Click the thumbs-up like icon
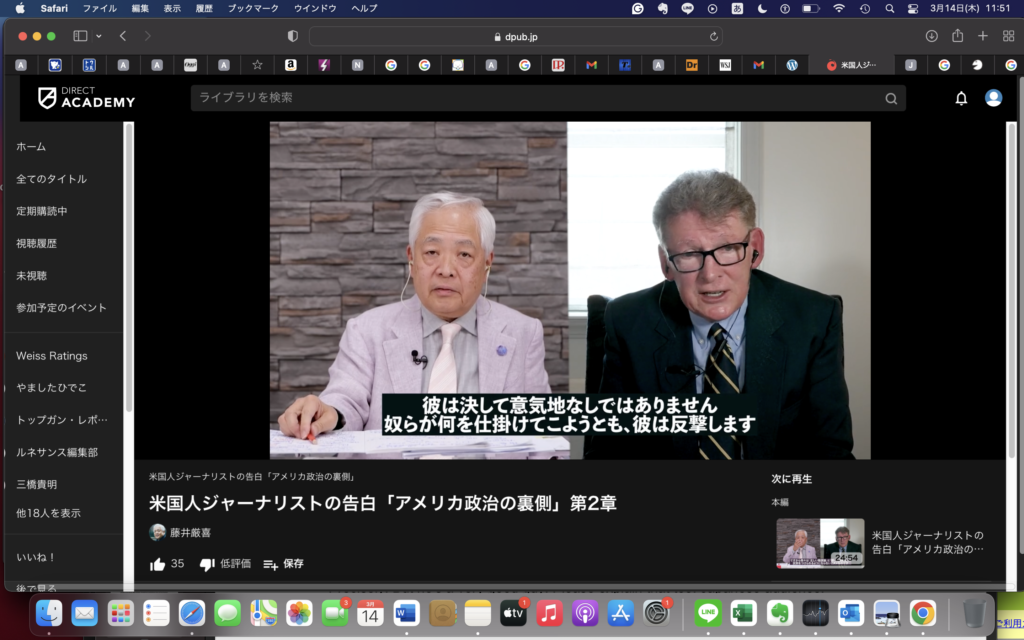Image resolution: width=1024 pixels, height=640 pixels. coord(158,564)
